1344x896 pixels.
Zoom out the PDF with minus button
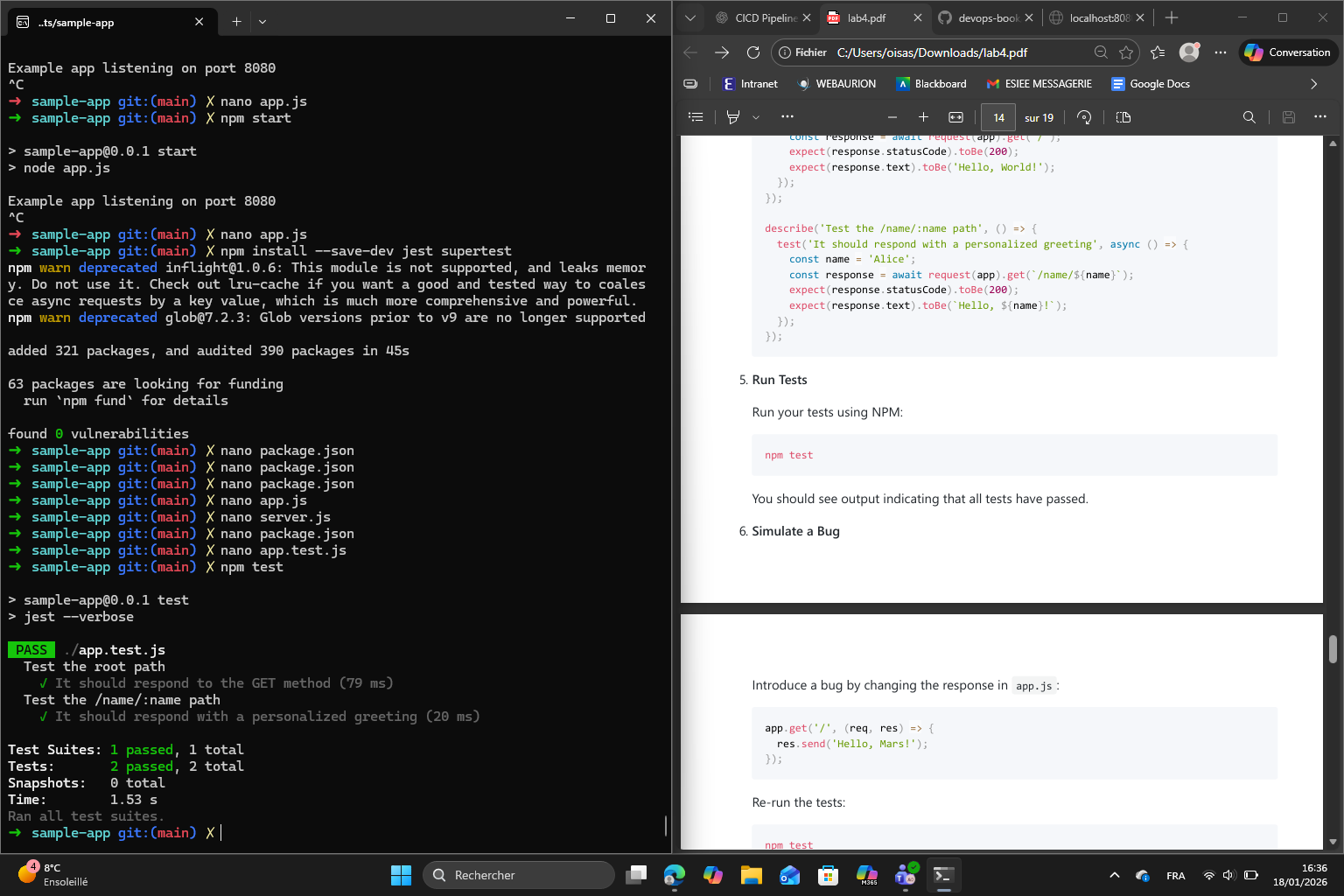(x=892, y=117)
